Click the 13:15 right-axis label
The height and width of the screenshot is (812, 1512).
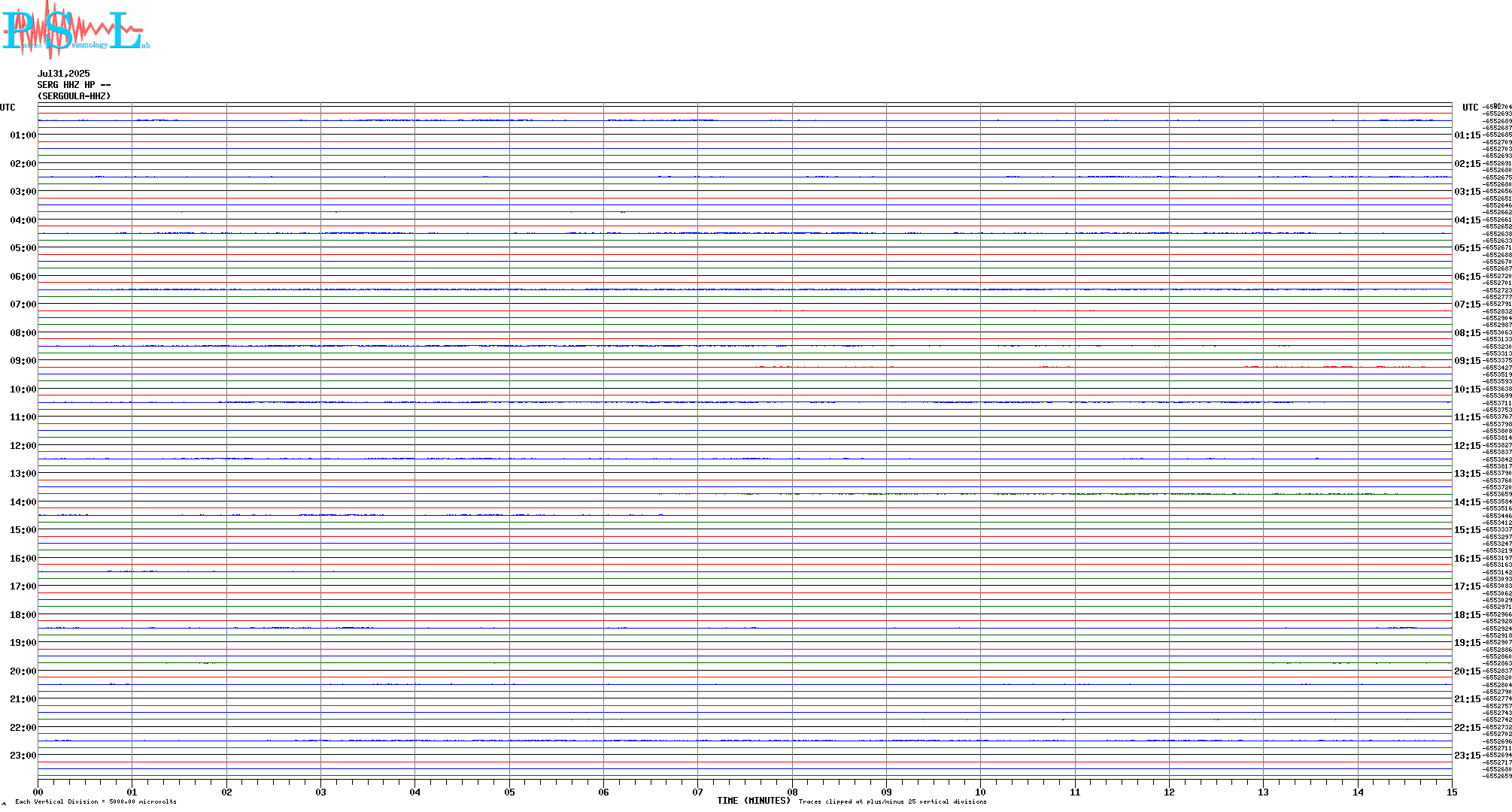point(1468,474)
